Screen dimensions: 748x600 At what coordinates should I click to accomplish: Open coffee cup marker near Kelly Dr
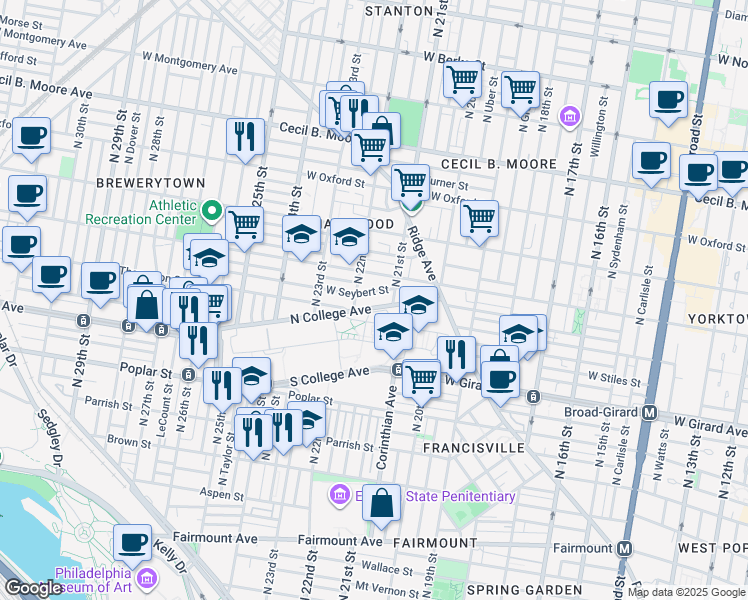click(x=132, y=542)
